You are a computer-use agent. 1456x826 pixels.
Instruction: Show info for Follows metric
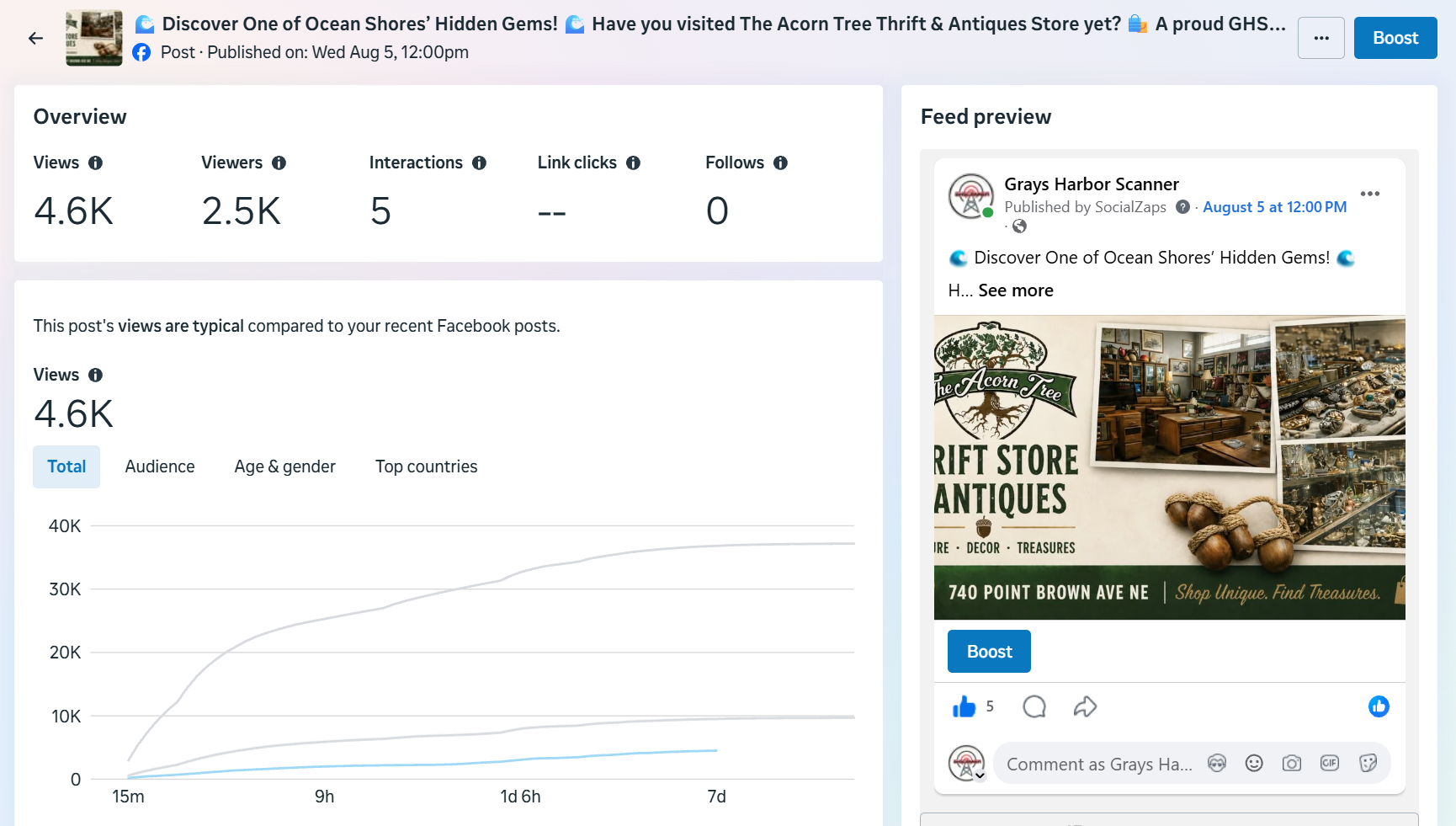pos(780,163)
